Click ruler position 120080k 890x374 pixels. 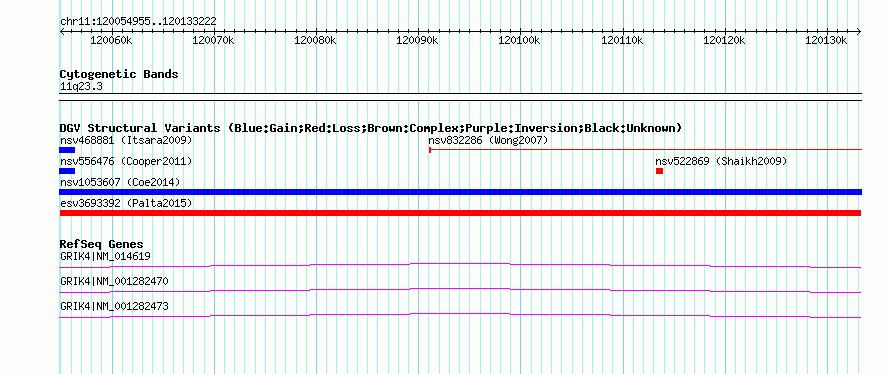coord(316,41)
